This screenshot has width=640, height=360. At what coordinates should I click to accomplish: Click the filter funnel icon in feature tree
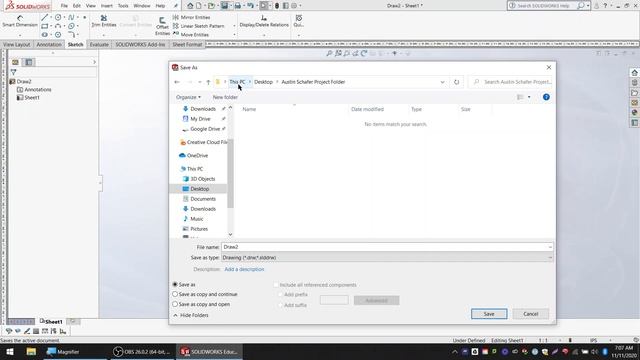pyautogui.click(x=13, y=72)
